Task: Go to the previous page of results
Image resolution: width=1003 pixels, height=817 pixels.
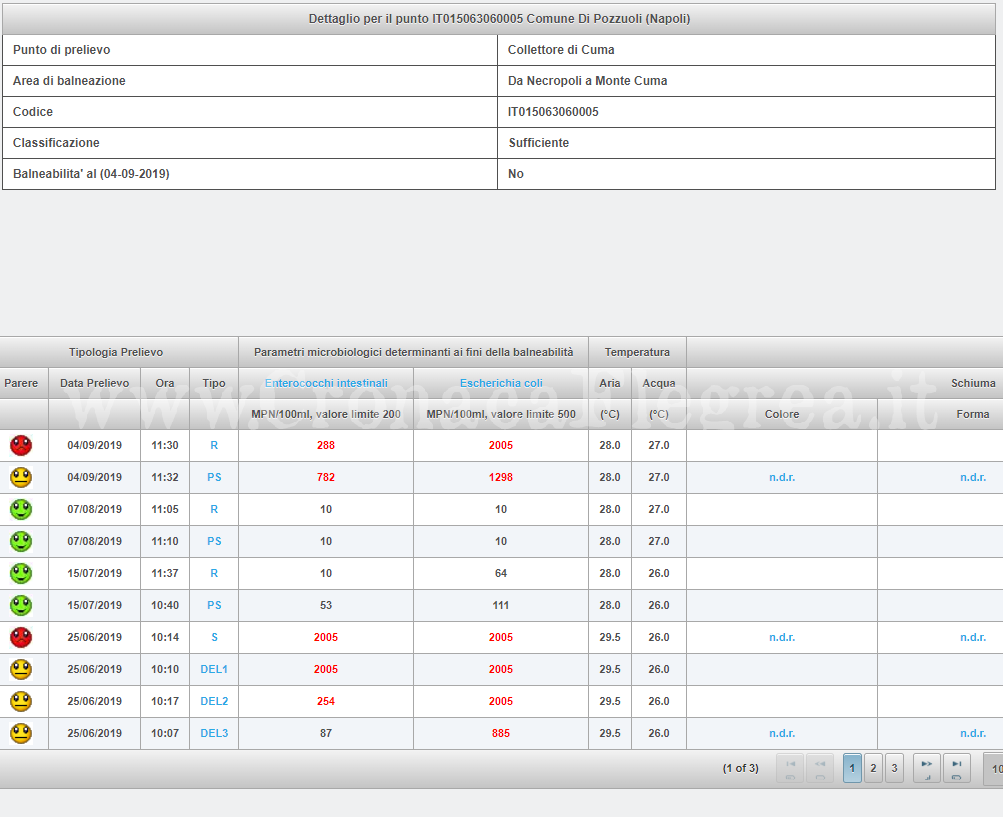Action: click(820, 768)
